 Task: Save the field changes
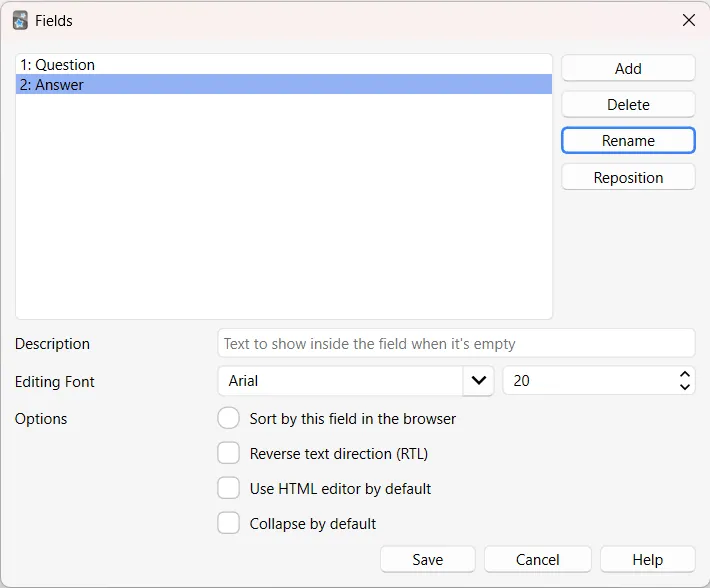point(427,559)
